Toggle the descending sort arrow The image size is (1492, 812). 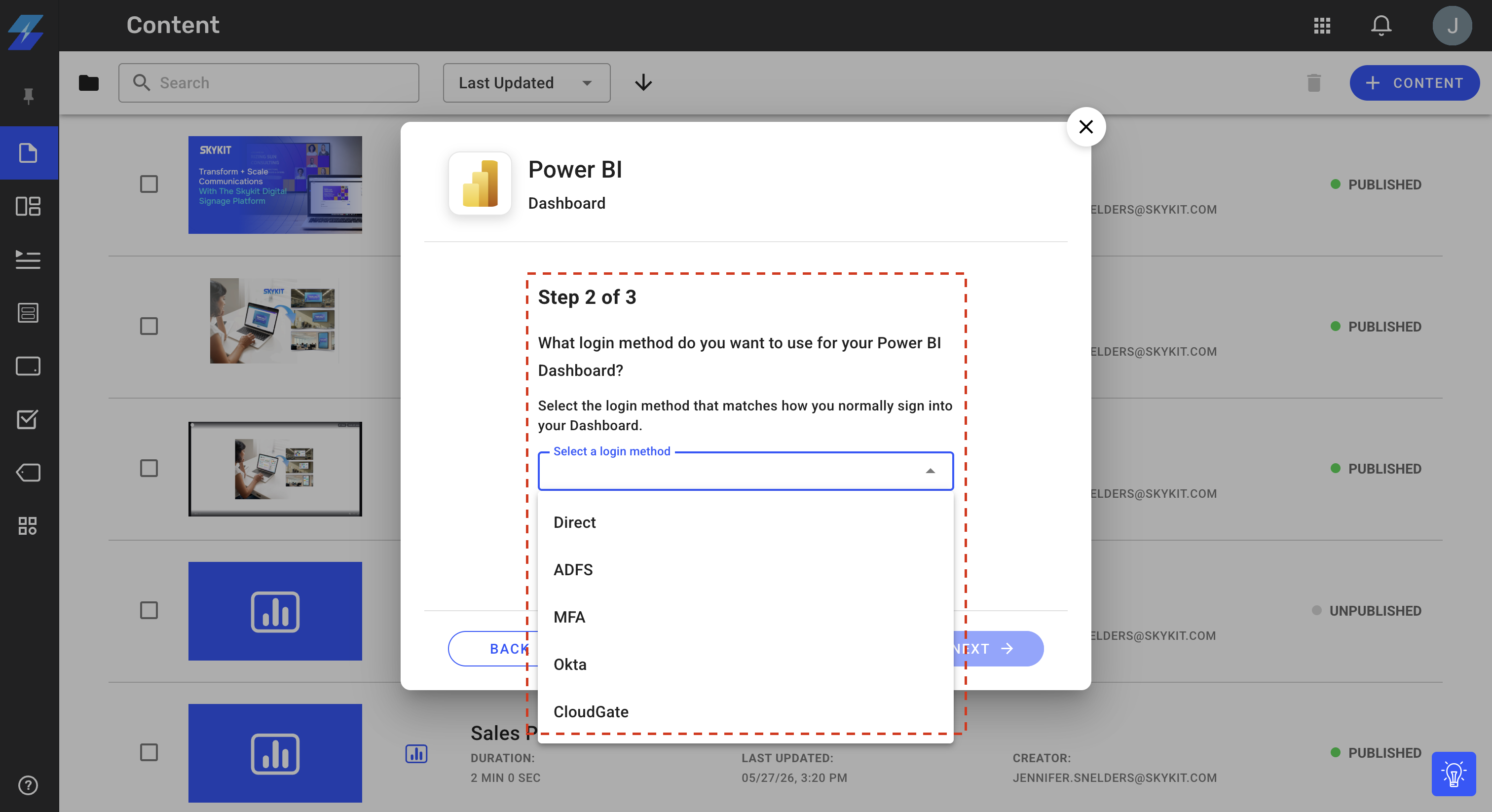[x=643, y=83]
